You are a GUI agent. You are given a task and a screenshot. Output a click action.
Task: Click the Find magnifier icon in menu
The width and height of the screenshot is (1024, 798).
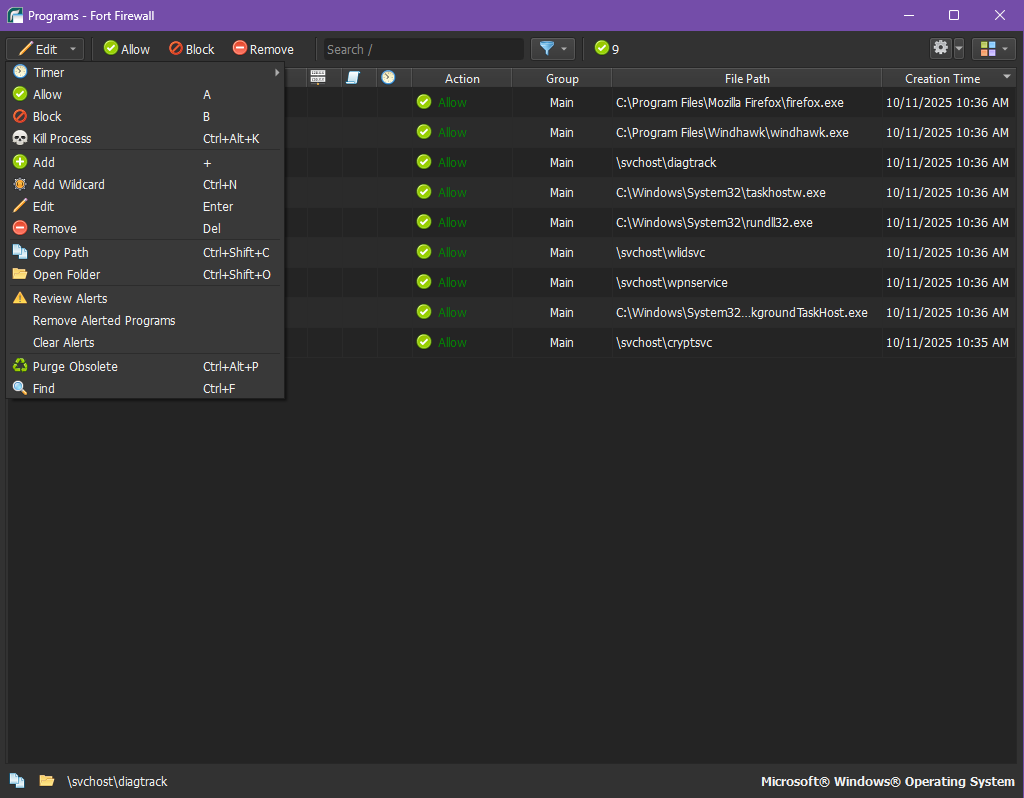coord(19,389)
